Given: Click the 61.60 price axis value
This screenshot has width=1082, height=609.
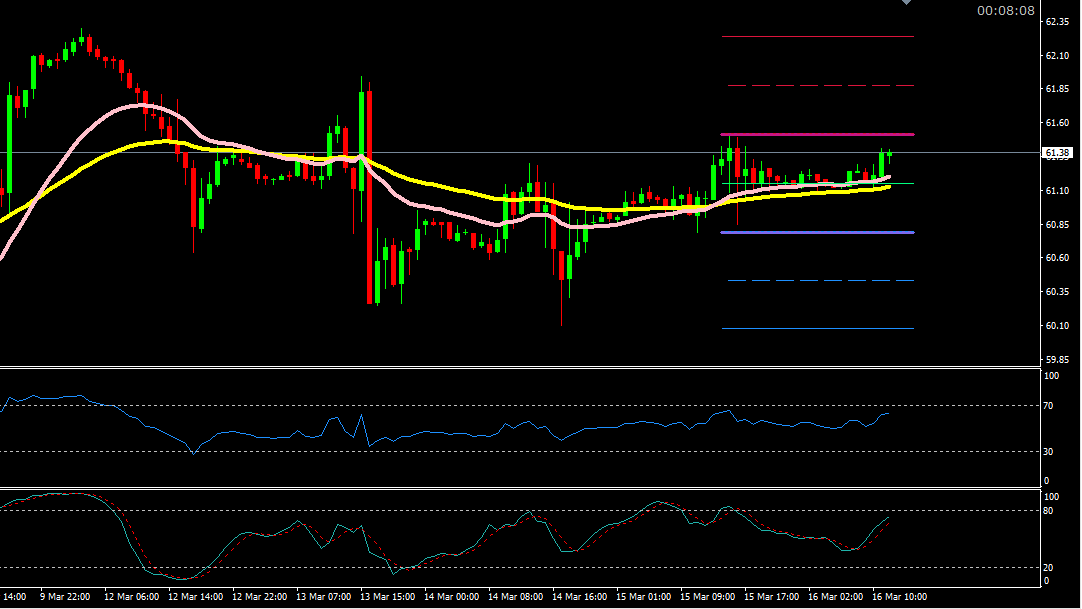Looking at the screenshot, I should pos(1057,123).
